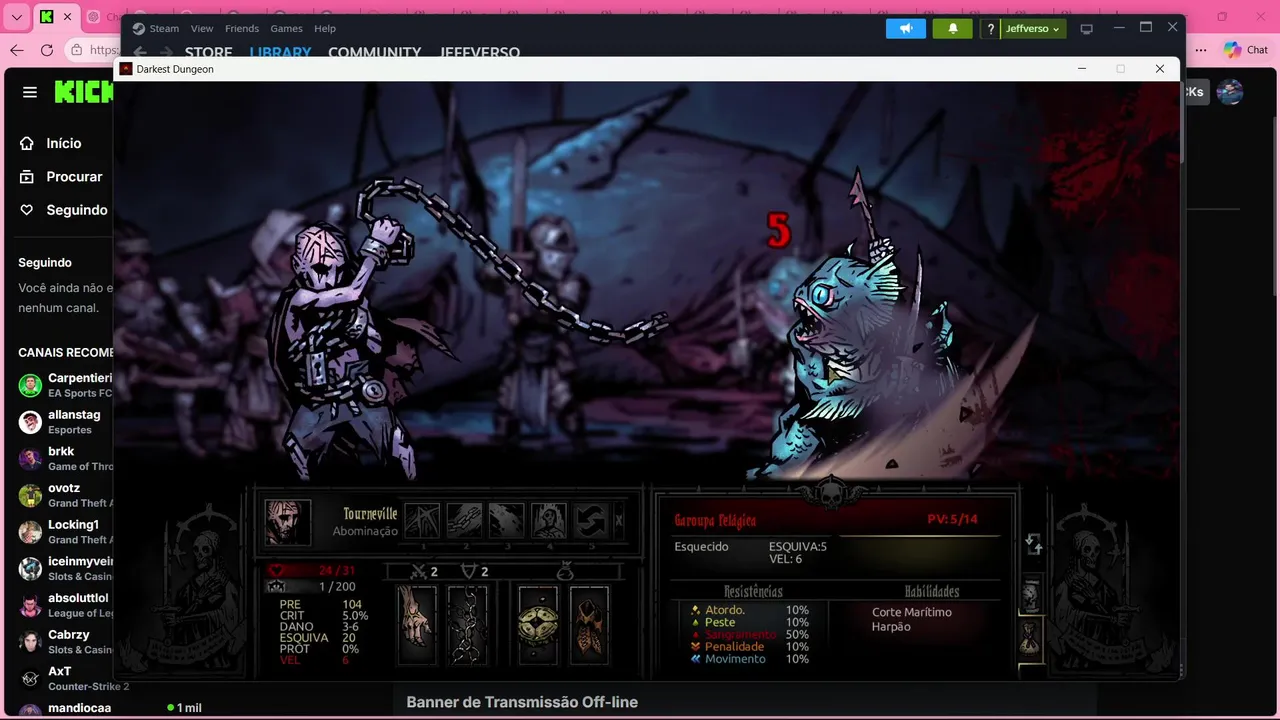
Task: Click Steam's blue announcements megaphone button
Action: [x=906, y=28]
